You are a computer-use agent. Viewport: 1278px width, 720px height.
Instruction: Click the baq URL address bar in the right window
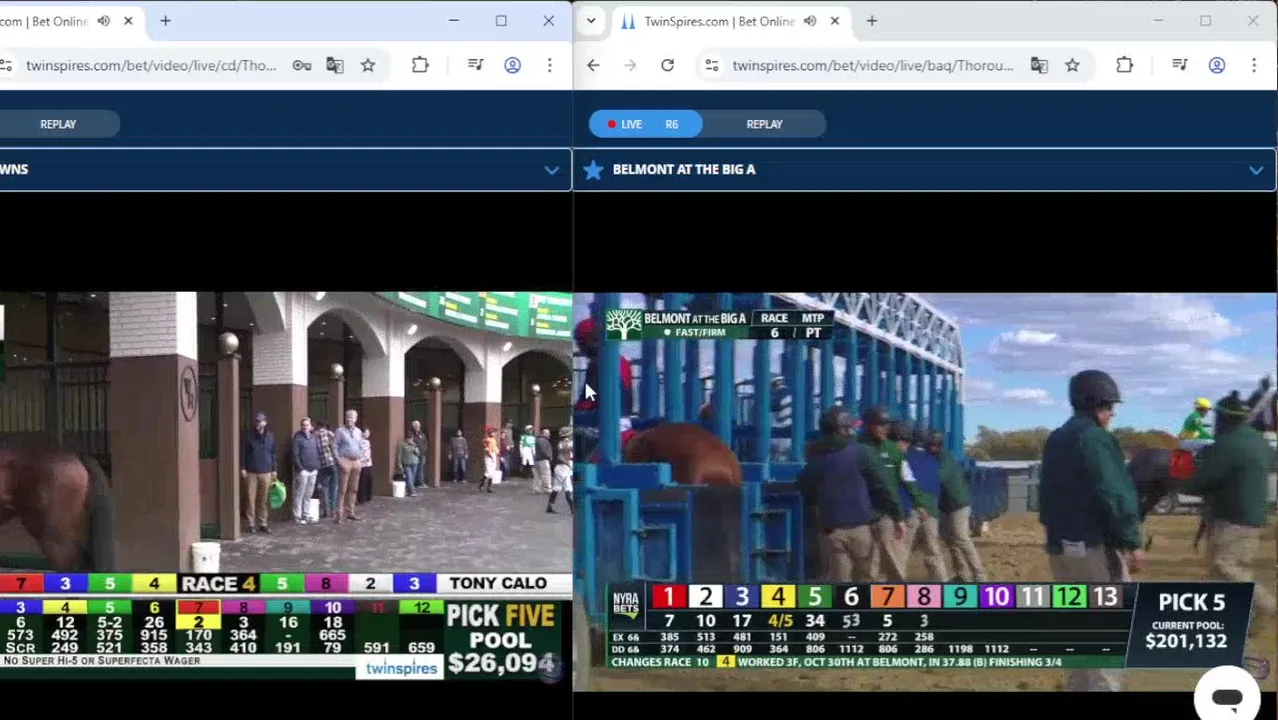[872, 66]
